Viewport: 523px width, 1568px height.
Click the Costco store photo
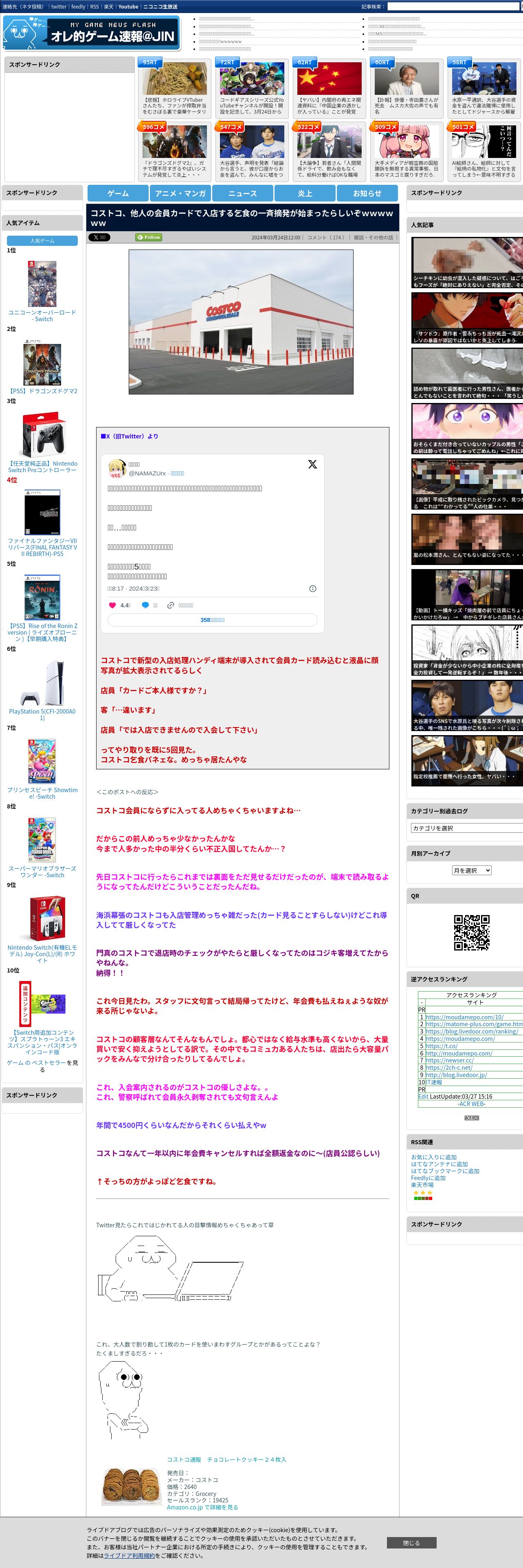pos(240,322)
